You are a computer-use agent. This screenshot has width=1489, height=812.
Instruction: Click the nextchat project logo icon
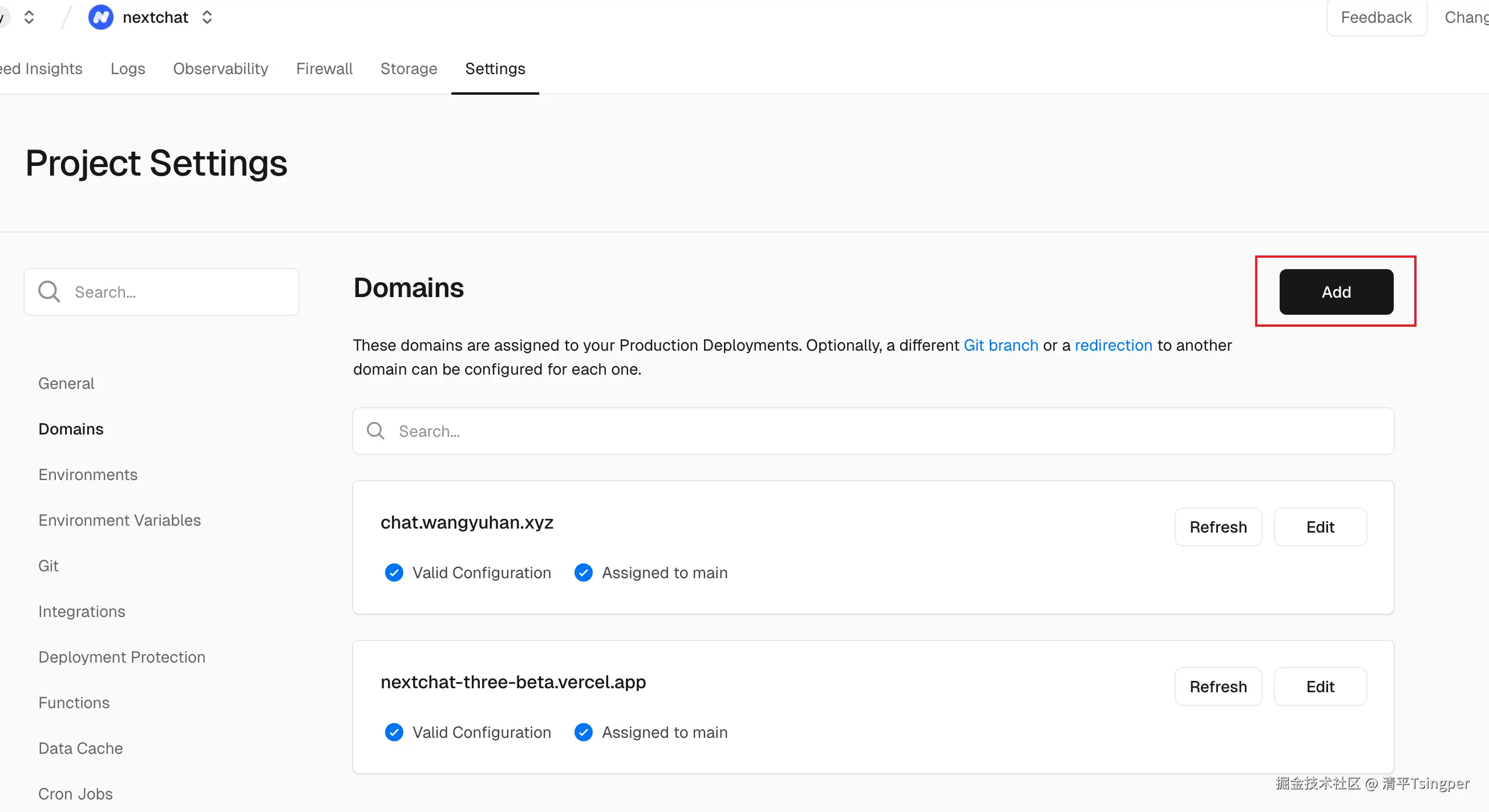(100, 17)
